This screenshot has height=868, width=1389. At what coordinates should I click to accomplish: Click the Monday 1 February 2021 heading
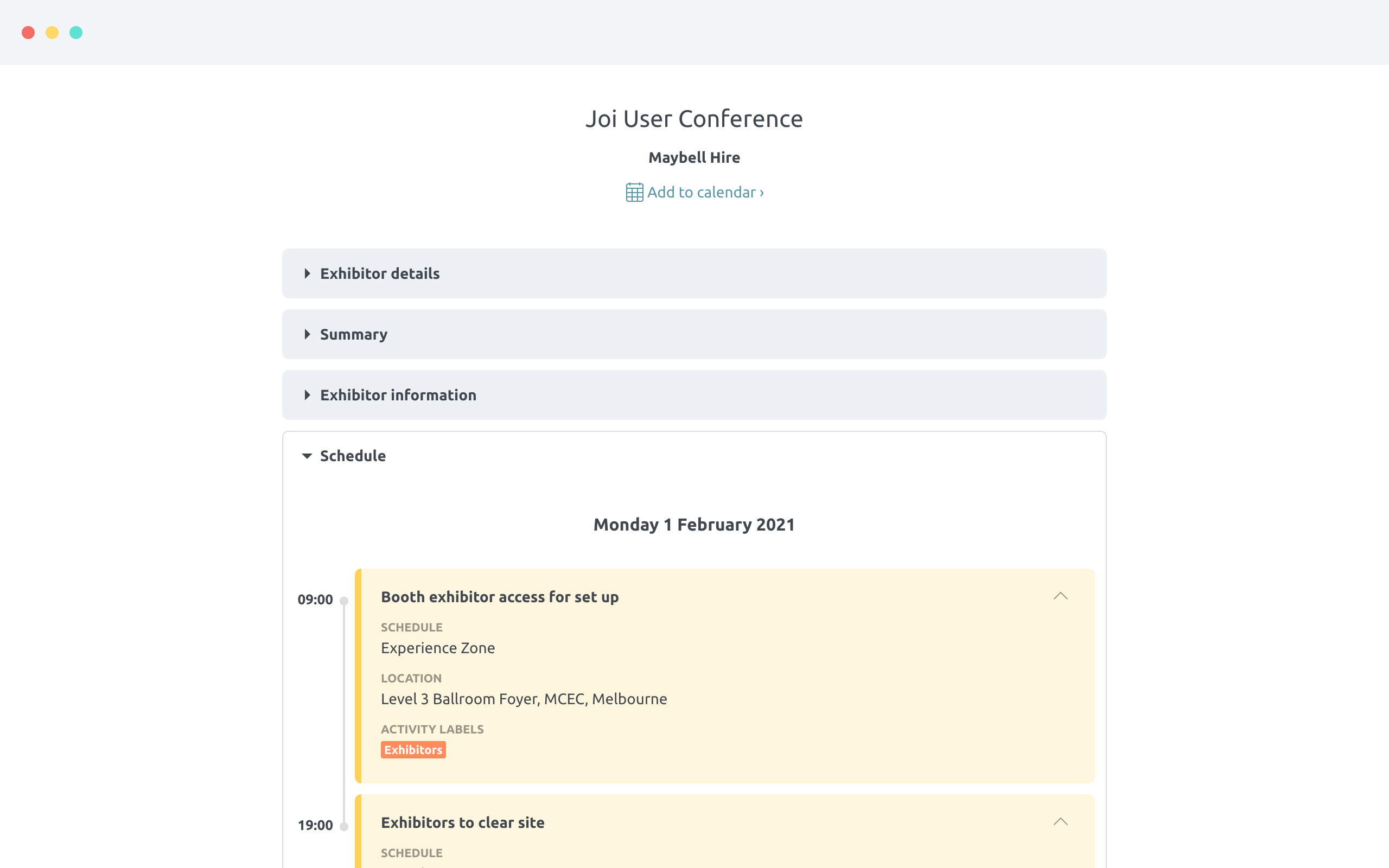pyautogui.click(x=694, y=525)
